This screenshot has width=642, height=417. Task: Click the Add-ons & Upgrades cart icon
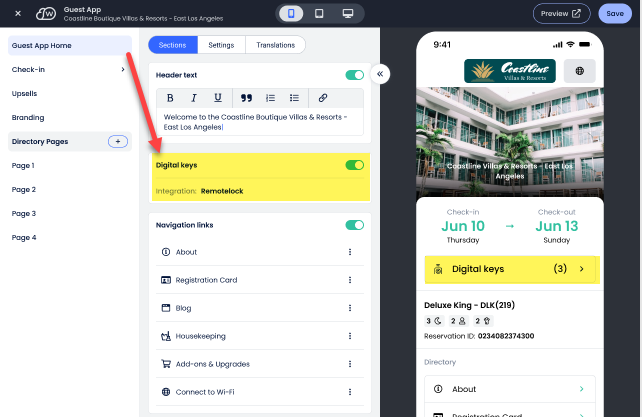(x=166, y=364)
